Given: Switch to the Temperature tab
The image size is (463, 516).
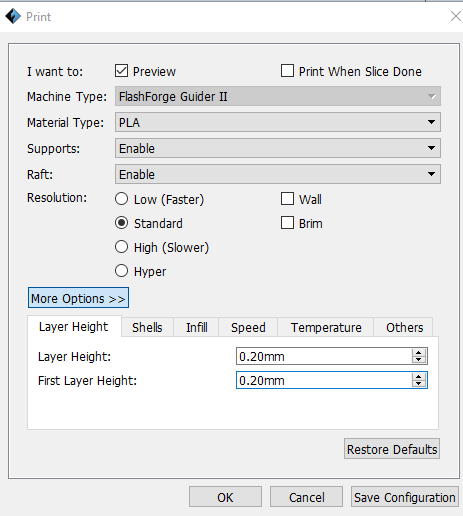Looking at the screenshot, I should [326, 327].
